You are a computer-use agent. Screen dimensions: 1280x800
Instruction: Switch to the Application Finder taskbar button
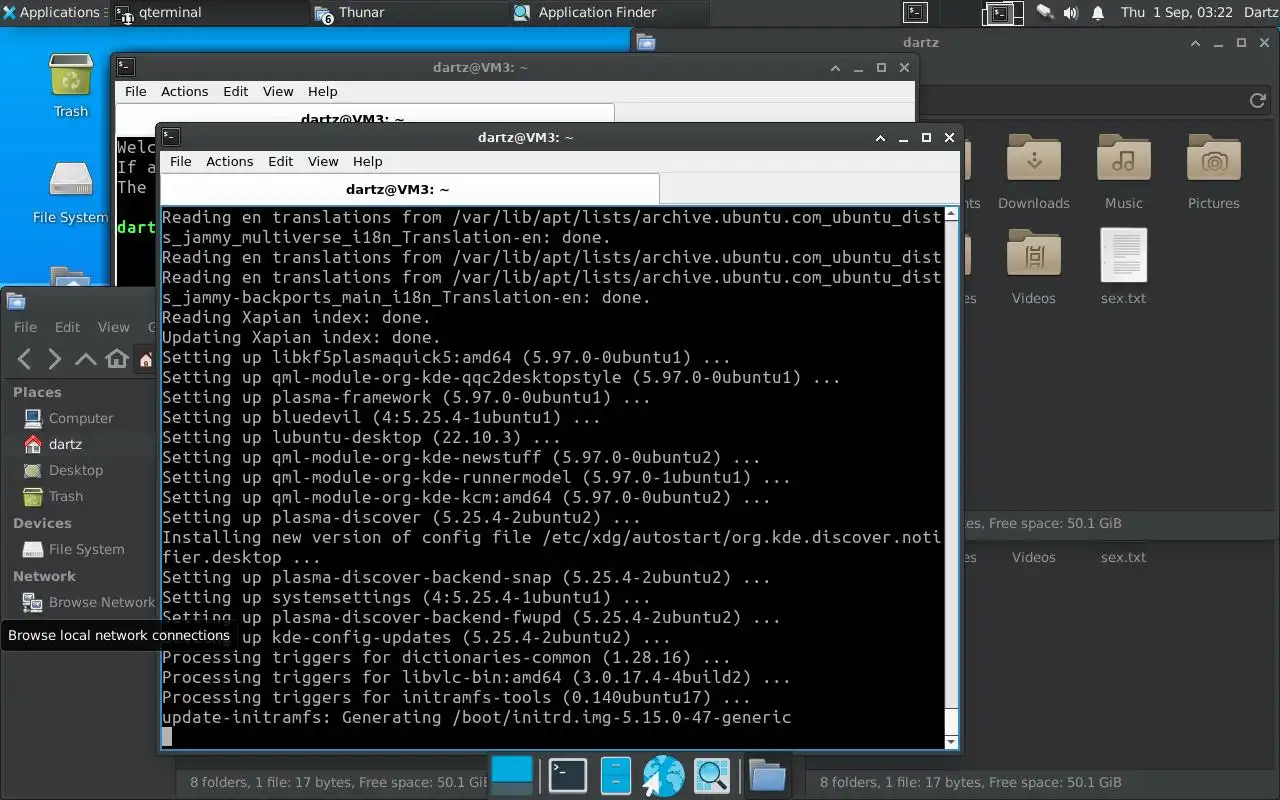(609, 12)
